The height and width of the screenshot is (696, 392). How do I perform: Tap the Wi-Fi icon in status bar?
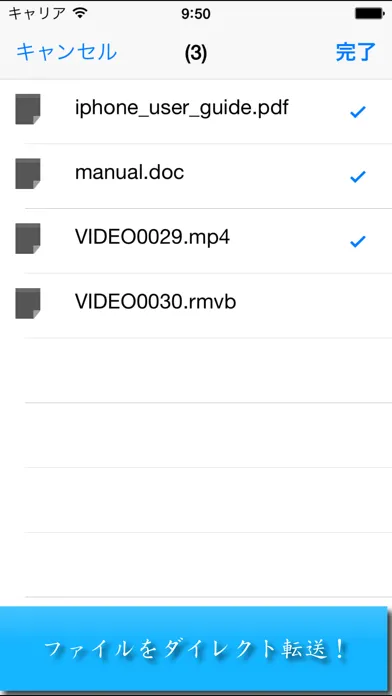click(x=80, y=13)
